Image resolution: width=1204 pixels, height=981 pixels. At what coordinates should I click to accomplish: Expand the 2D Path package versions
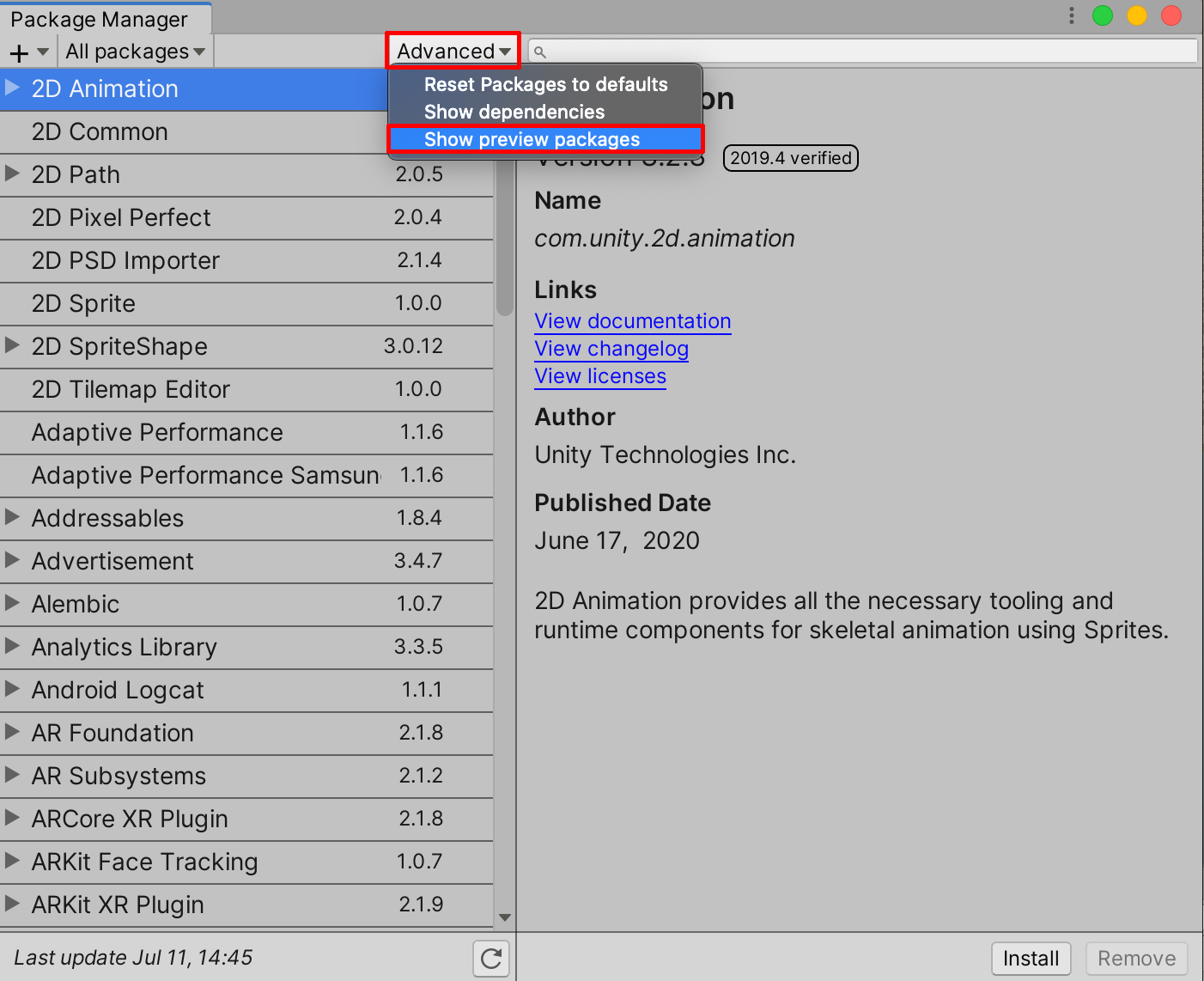[12, 174]
